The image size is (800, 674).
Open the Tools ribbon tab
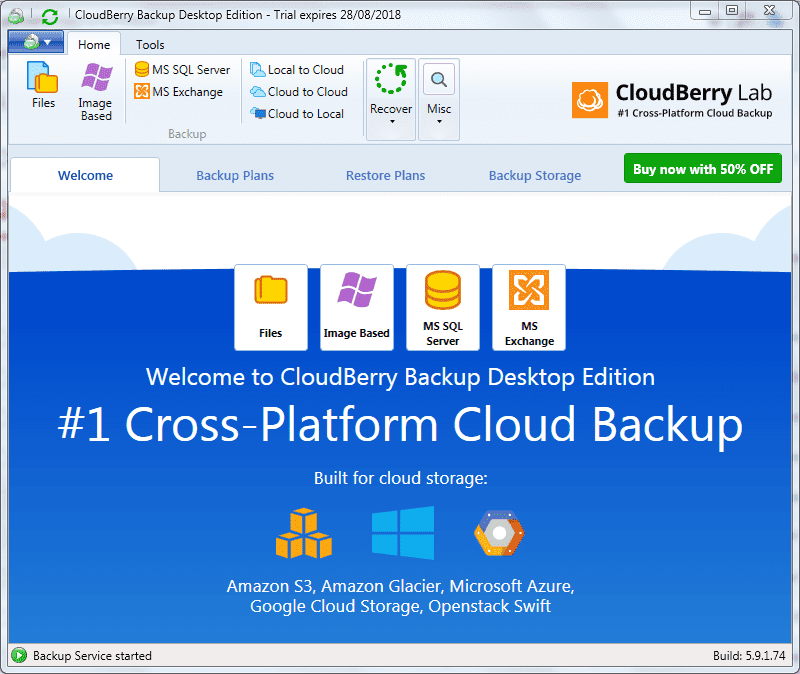tap(150, 44)
